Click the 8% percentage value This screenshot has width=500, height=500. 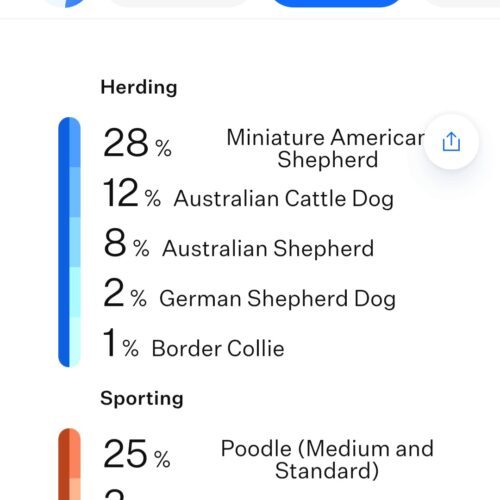pos(126,243)
